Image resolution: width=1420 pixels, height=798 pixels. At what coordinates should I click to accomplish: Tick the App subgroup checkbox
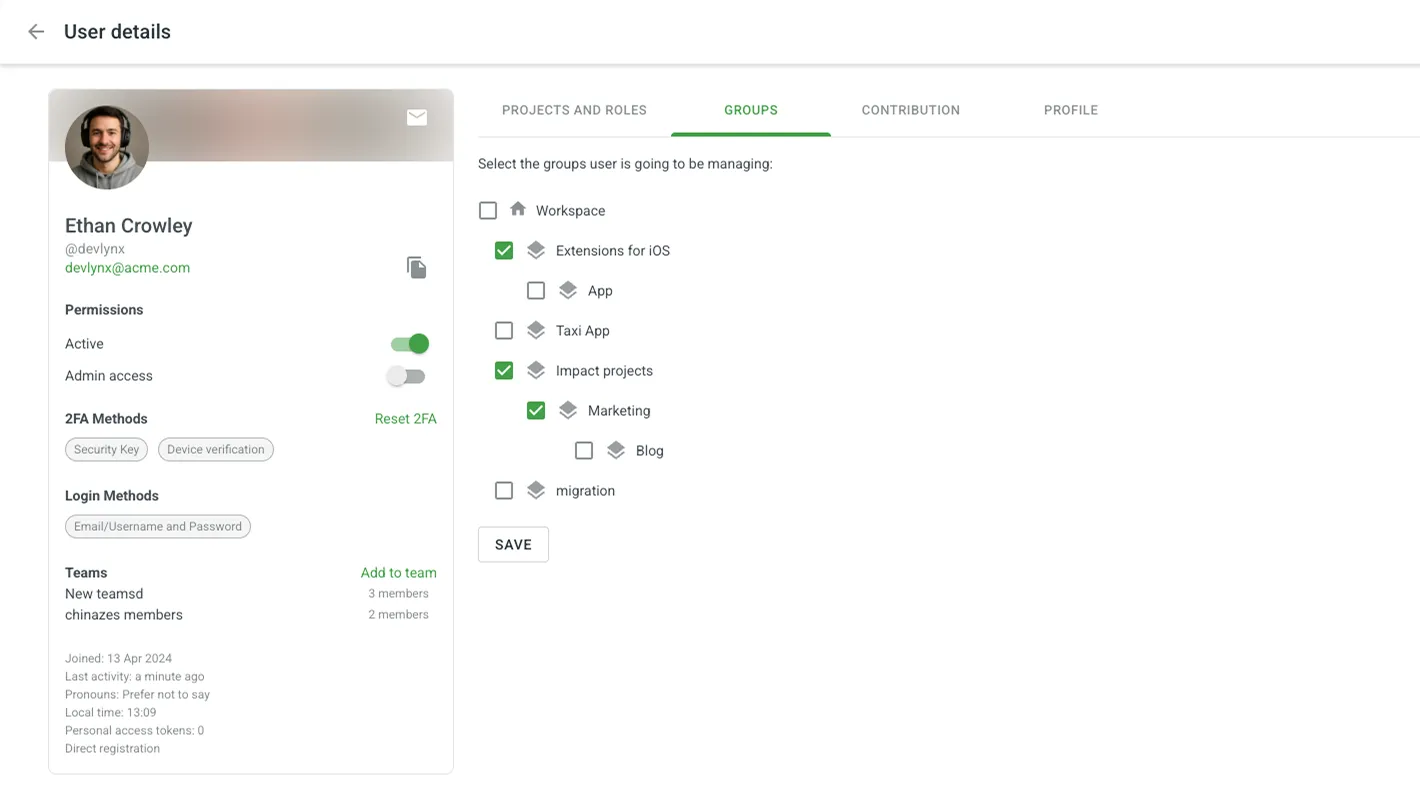[x=536, y=290]
